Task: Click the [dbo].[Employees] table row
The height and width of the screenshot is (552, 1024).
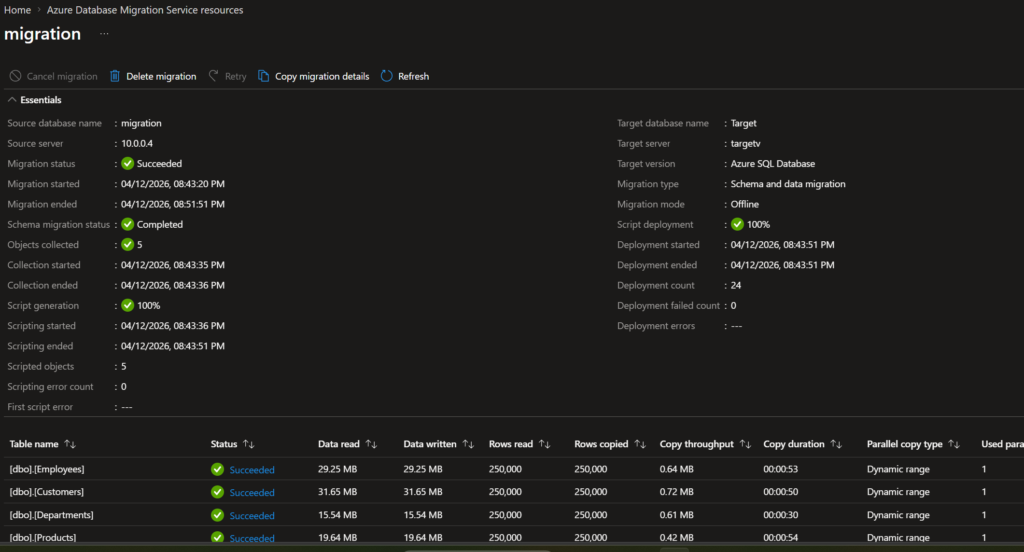Action: (x=47, y=469)
